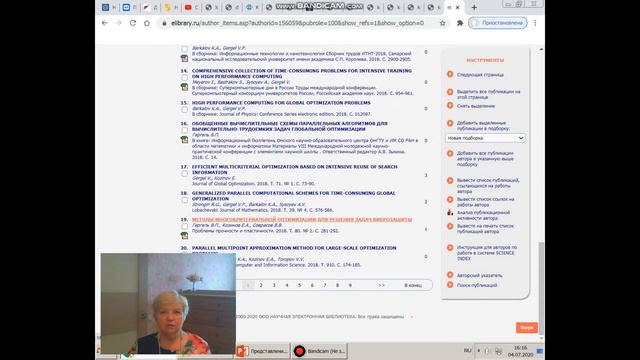The image size is (640, 360).
Task: Open 'Efficient Multicriterial Optimization' publication link
Action: pyautogui.click(x=294, y=169)
